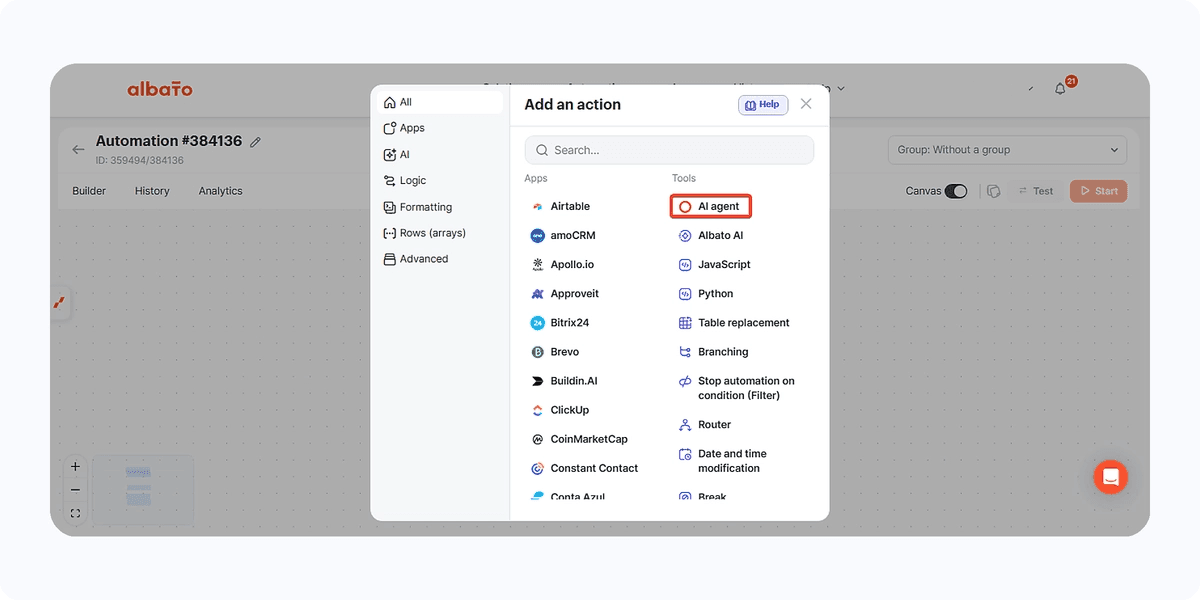Fit canvas to fullscreen view
The height and width of the screenshot is (600, 1200).
click(75, 514)
